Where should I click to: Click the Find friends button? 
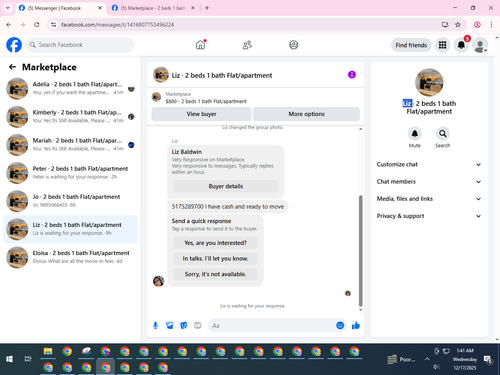(x=411, y=45)
